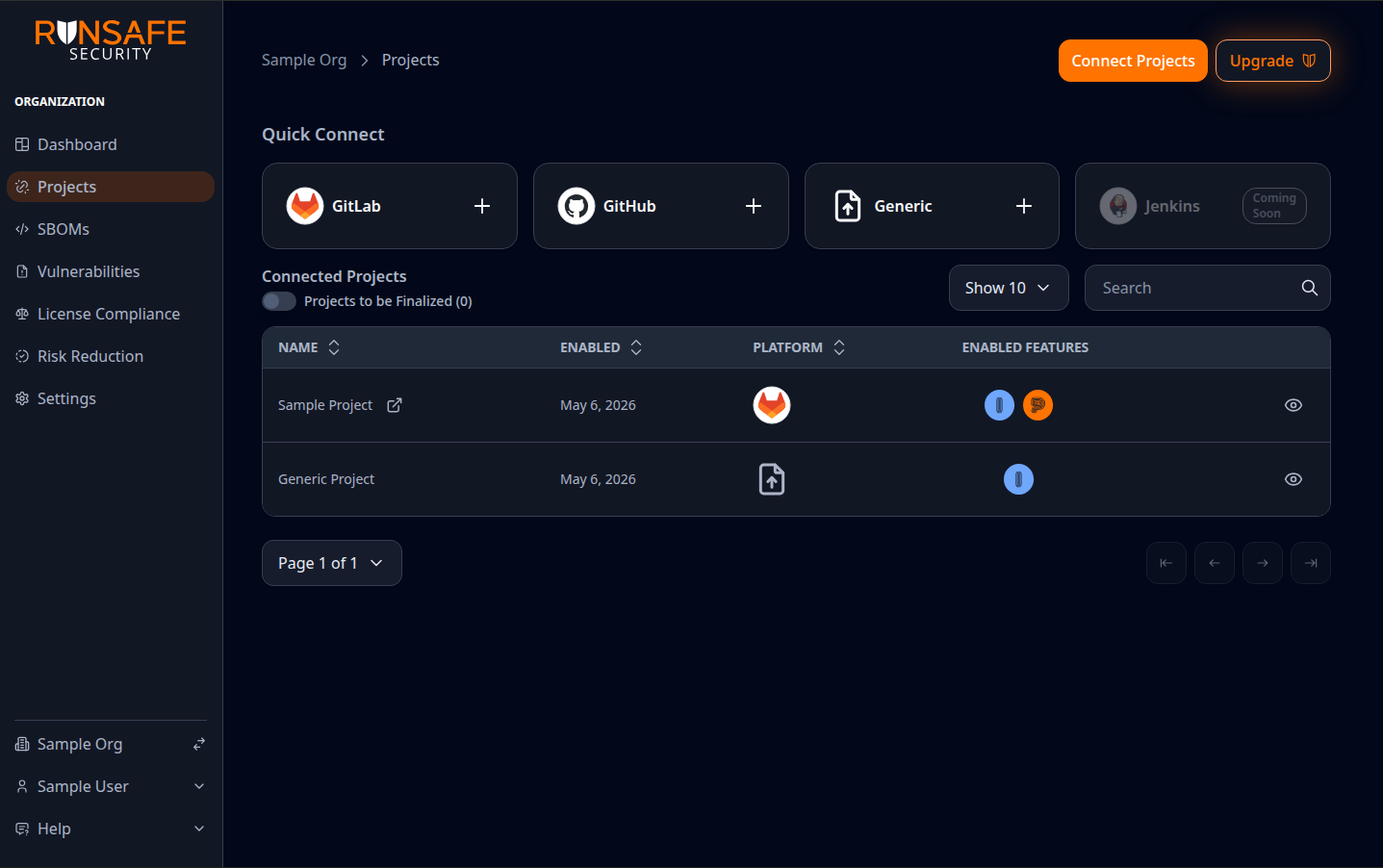Click Projects breadcrumb
The height and width of the screenshot is (868, 1383).
410,60
